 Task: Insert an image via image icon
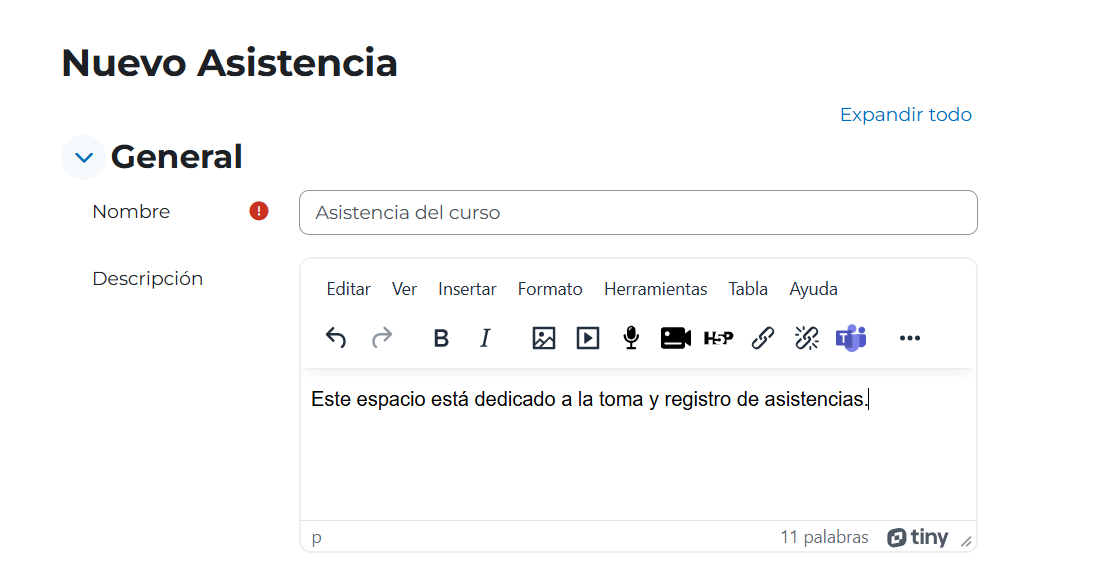(544, 338)
